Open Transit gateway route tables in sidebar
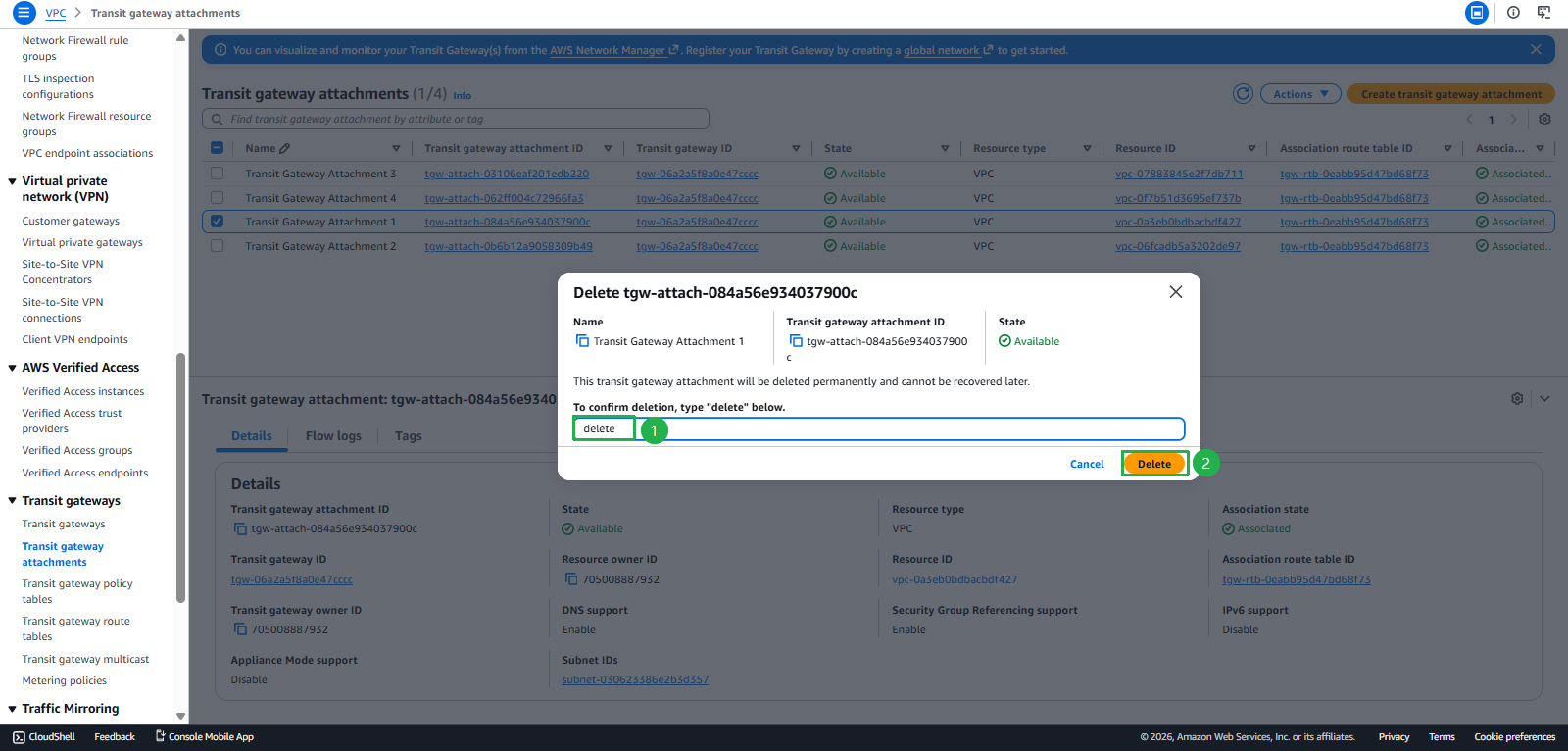Viewport: 1568px width, 751px height. (x=76, y=628)
